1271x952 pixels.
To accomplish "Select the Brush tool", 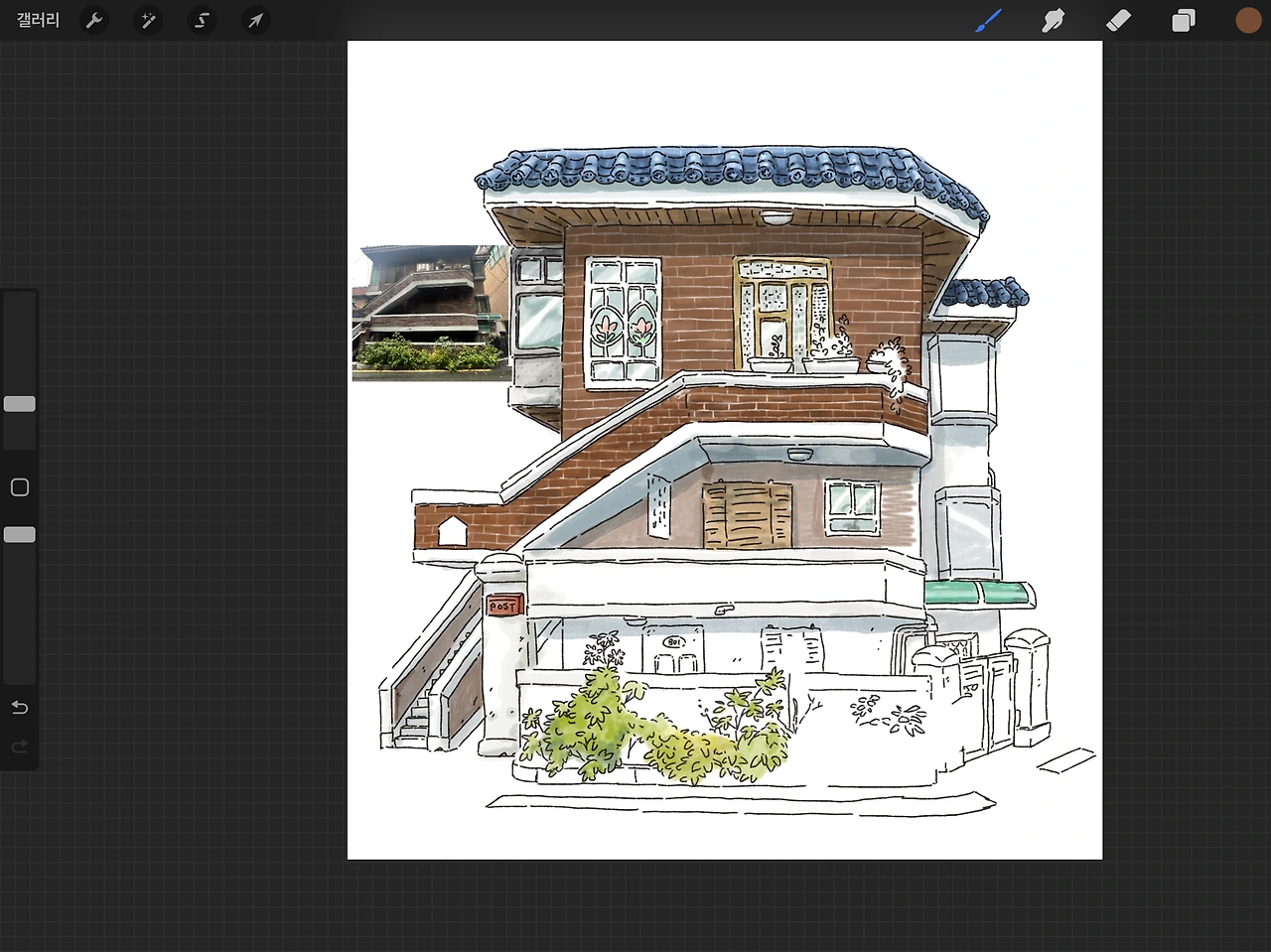I will [988, 20].
